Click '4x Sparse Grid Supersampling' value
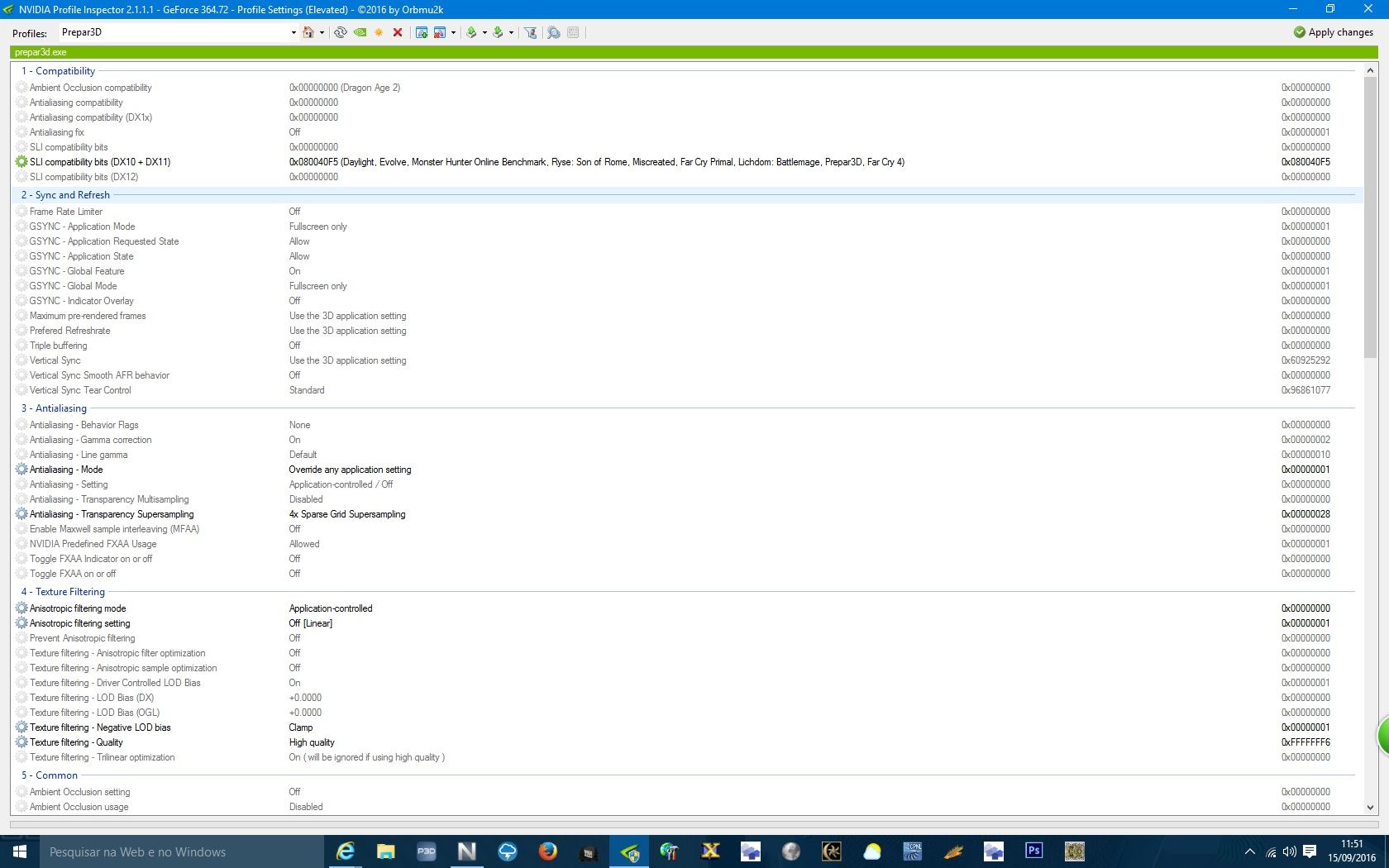1389x868 pixels. 347,514
